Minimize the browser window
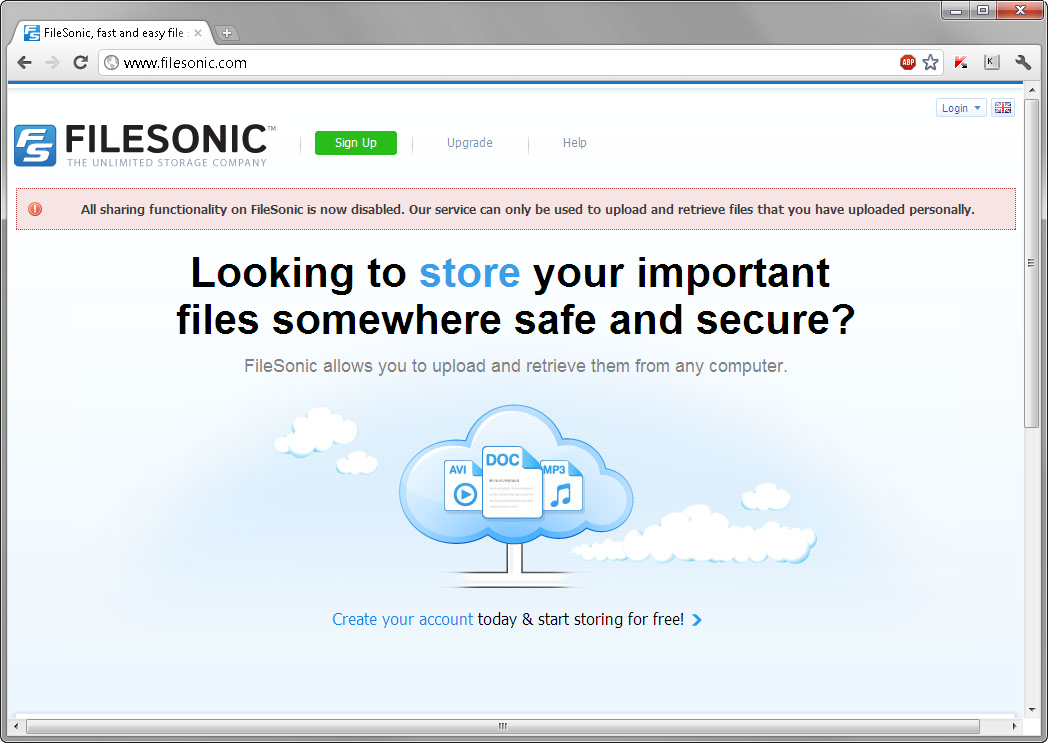Viewport: 1048px width, 743px height. click(x=956, y=11)
